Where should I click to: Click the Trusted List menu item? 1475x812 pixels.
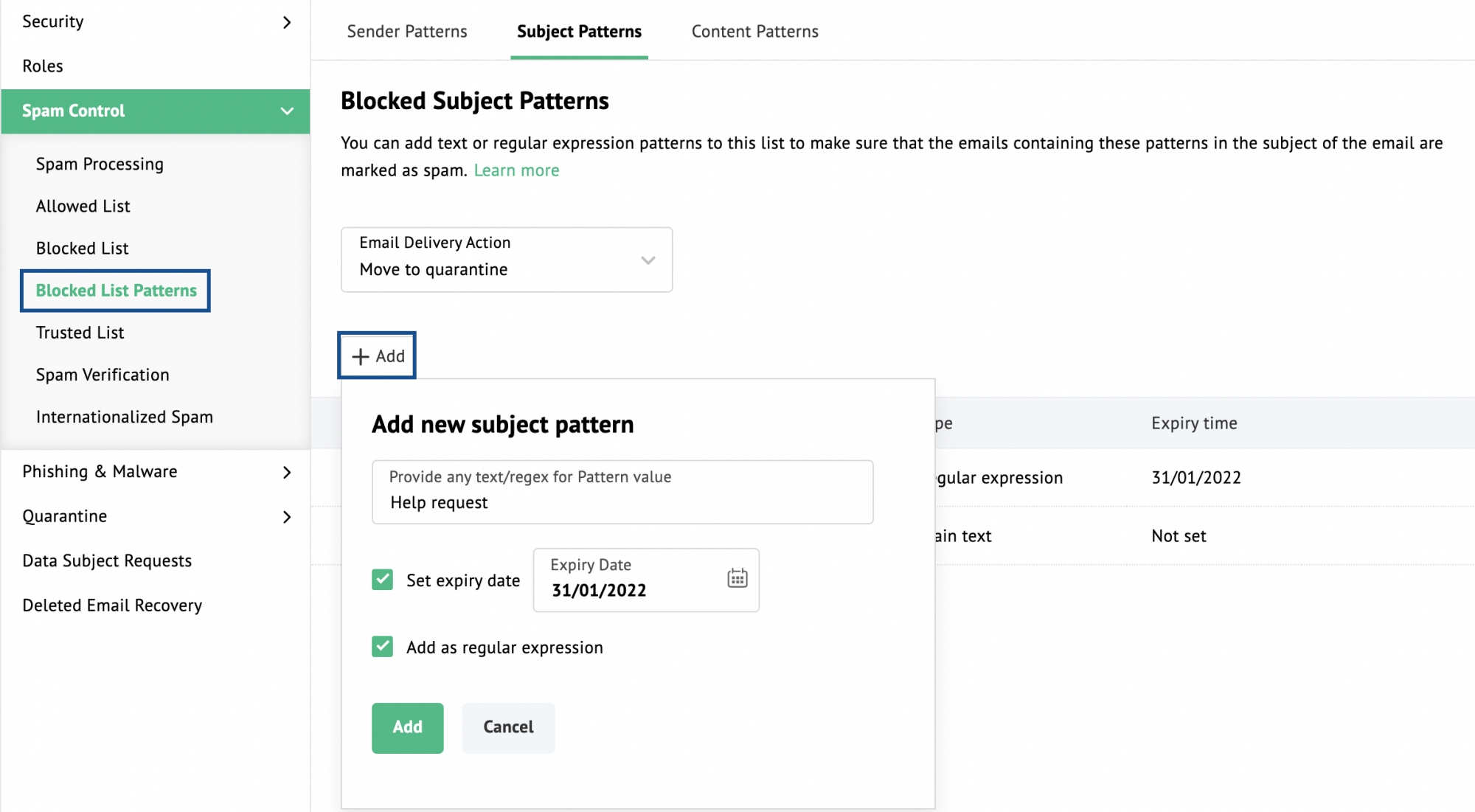coord(80,332)
